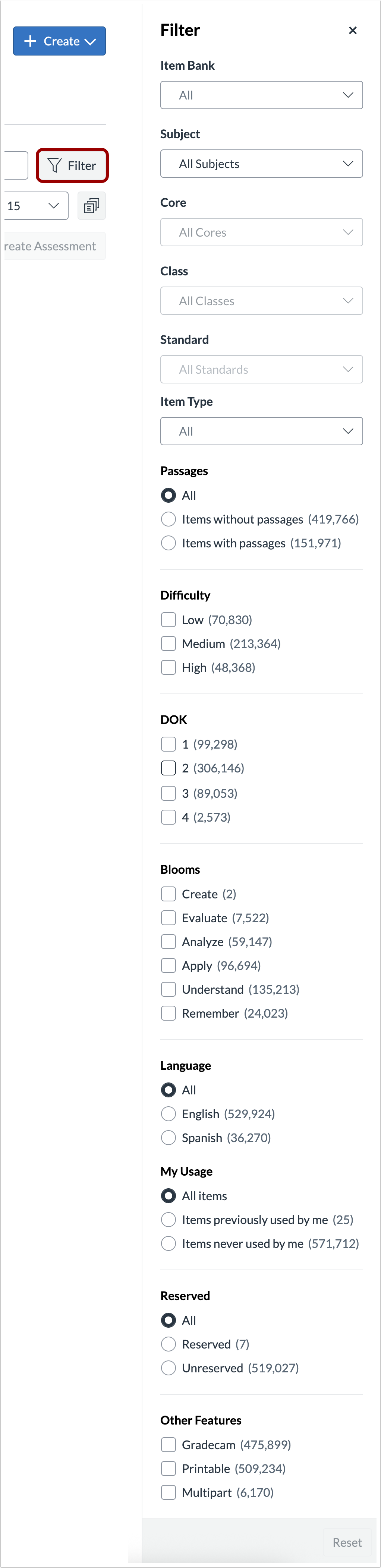Check the Multipart checkbox
Image resolution: width=381 pixels, height=1568 pixels.
click(x=168, y=1492)
